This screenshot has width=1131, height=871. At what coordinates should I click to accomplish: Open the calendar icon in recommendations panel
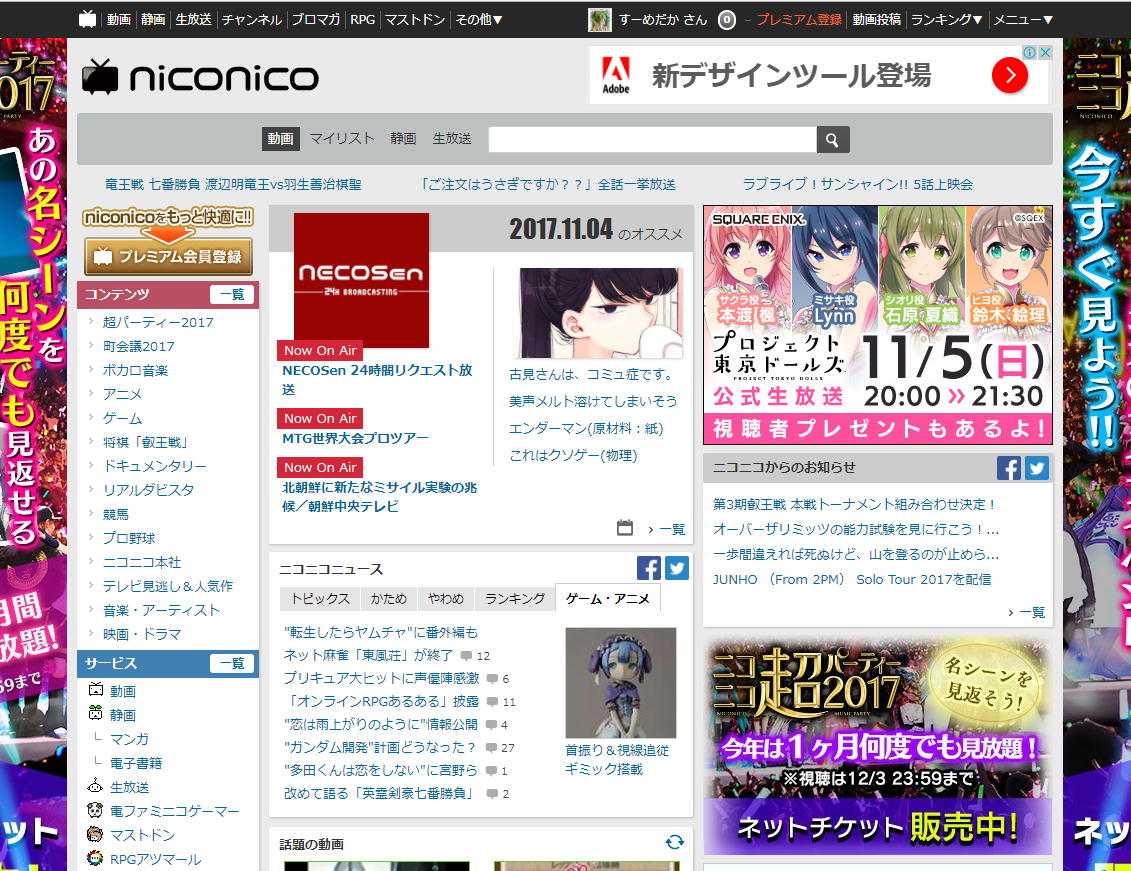point(625,528)
